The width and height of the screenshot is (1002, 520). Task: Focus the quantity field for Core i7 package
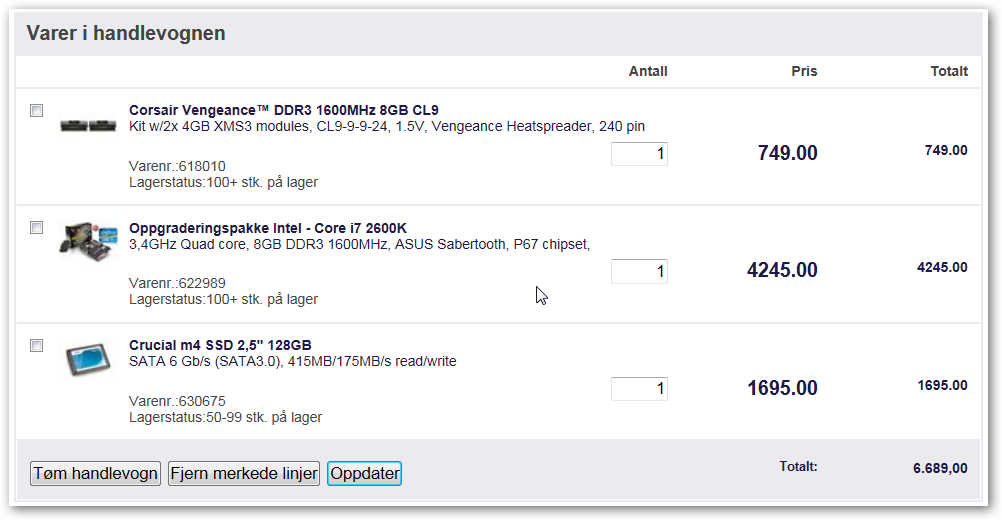coord(639,271)
